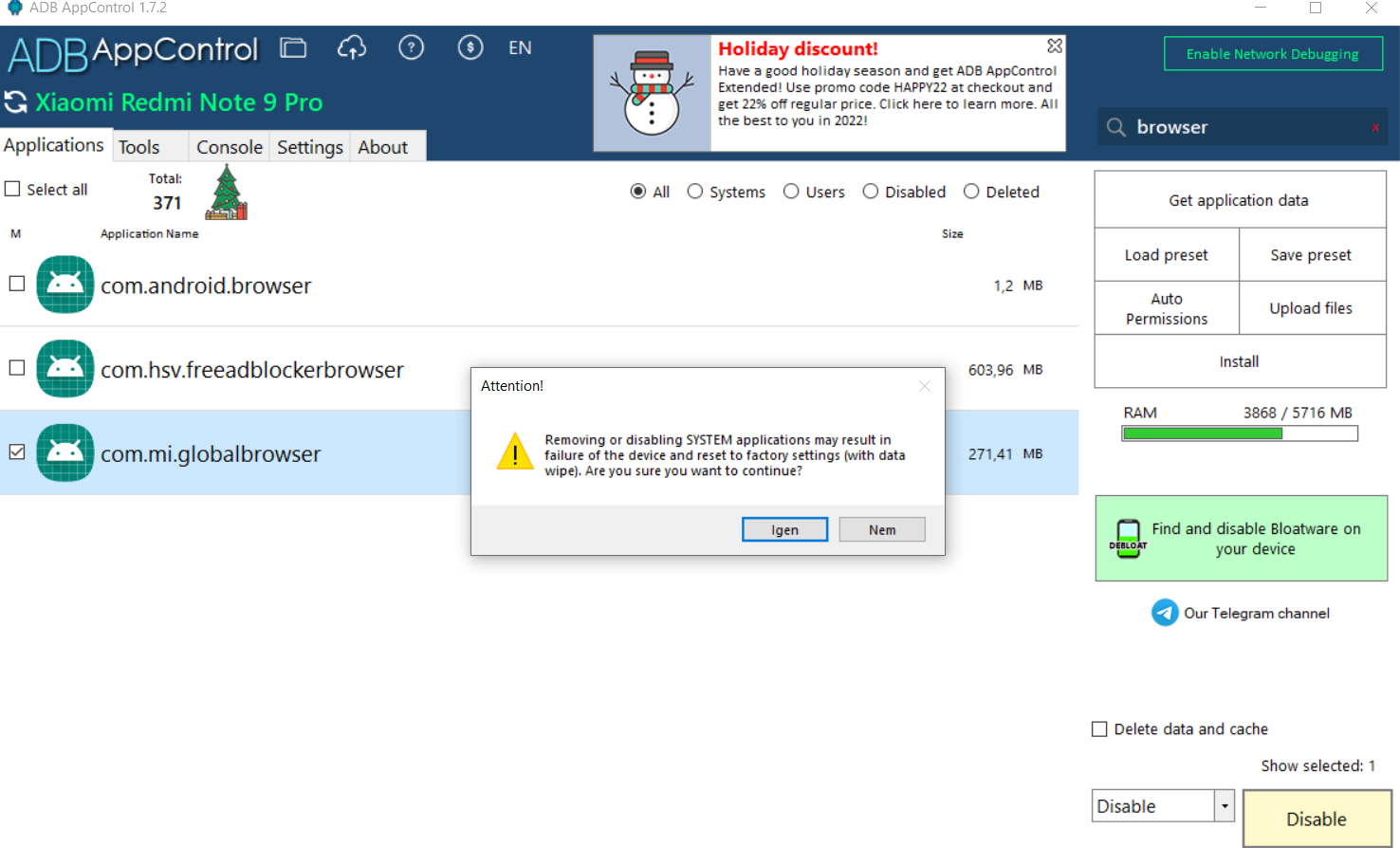
Task: Click the dollar sign donate icon
Action: coord(470,47)
